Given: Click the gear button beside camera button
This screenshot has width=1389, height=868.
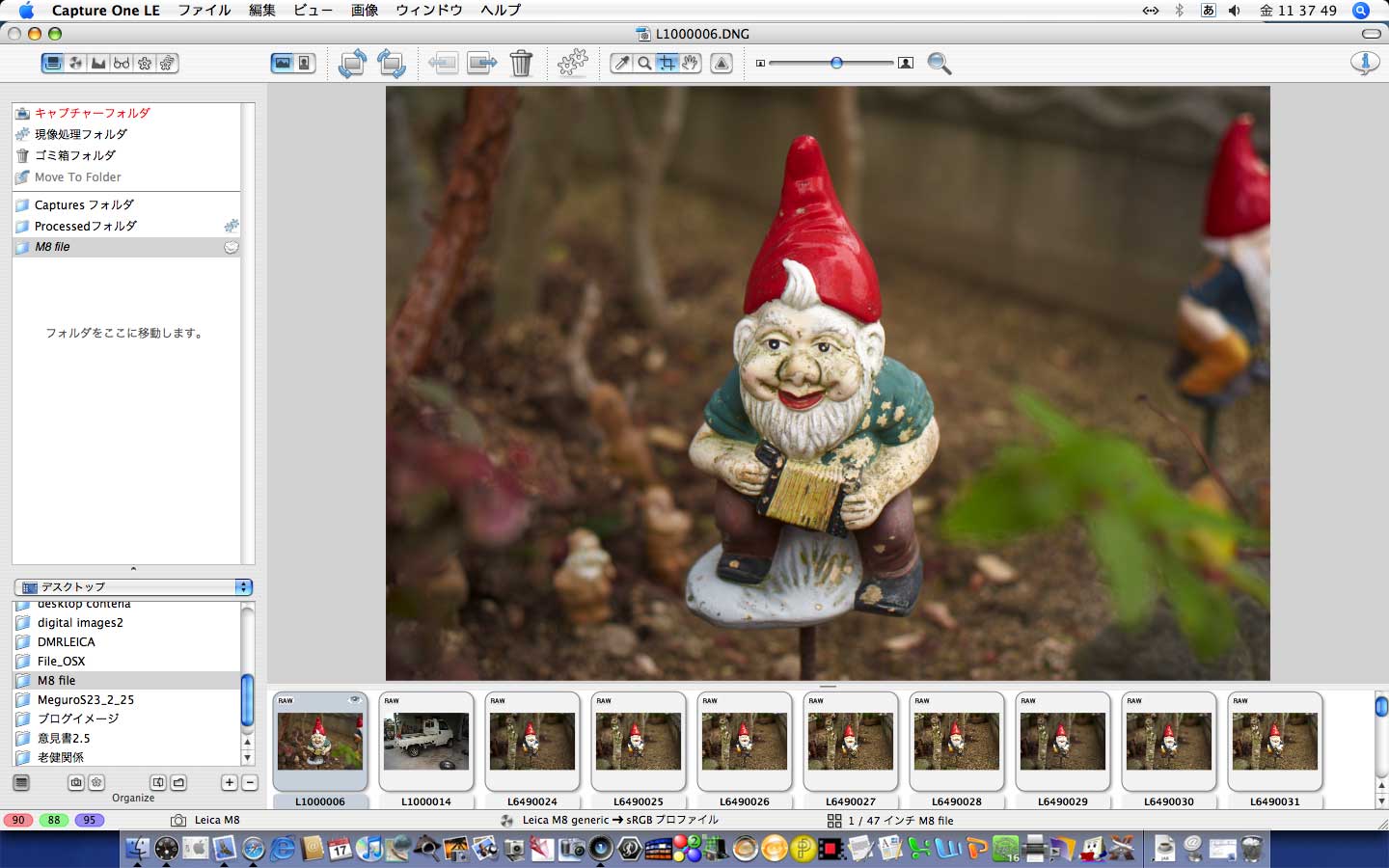Looking at the screenshot, I should [96, 782].
